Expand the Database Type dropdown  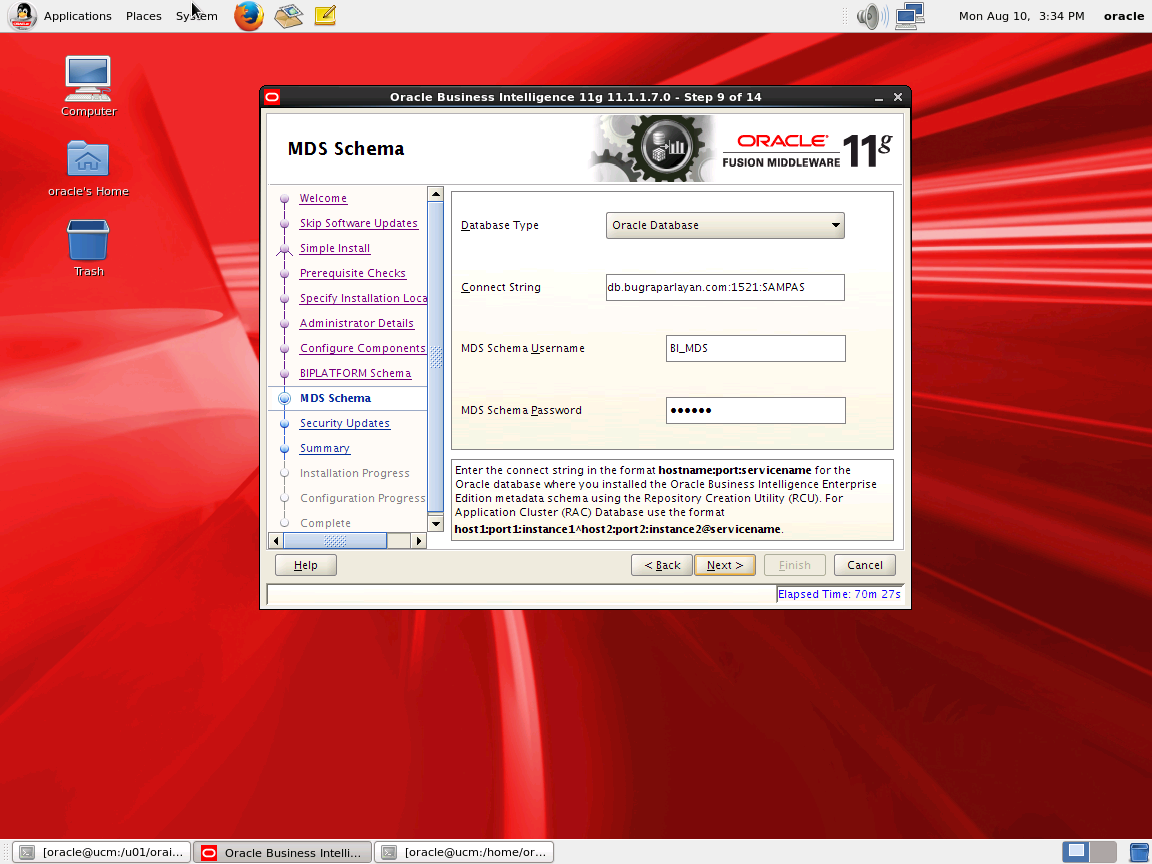pyautogui.click(x=724, y=225)
